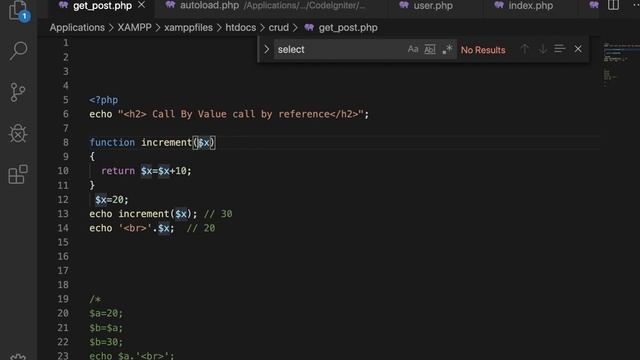Toggle Find in Selection icon
Screen dimensions: 640x360
coord(560,49)
